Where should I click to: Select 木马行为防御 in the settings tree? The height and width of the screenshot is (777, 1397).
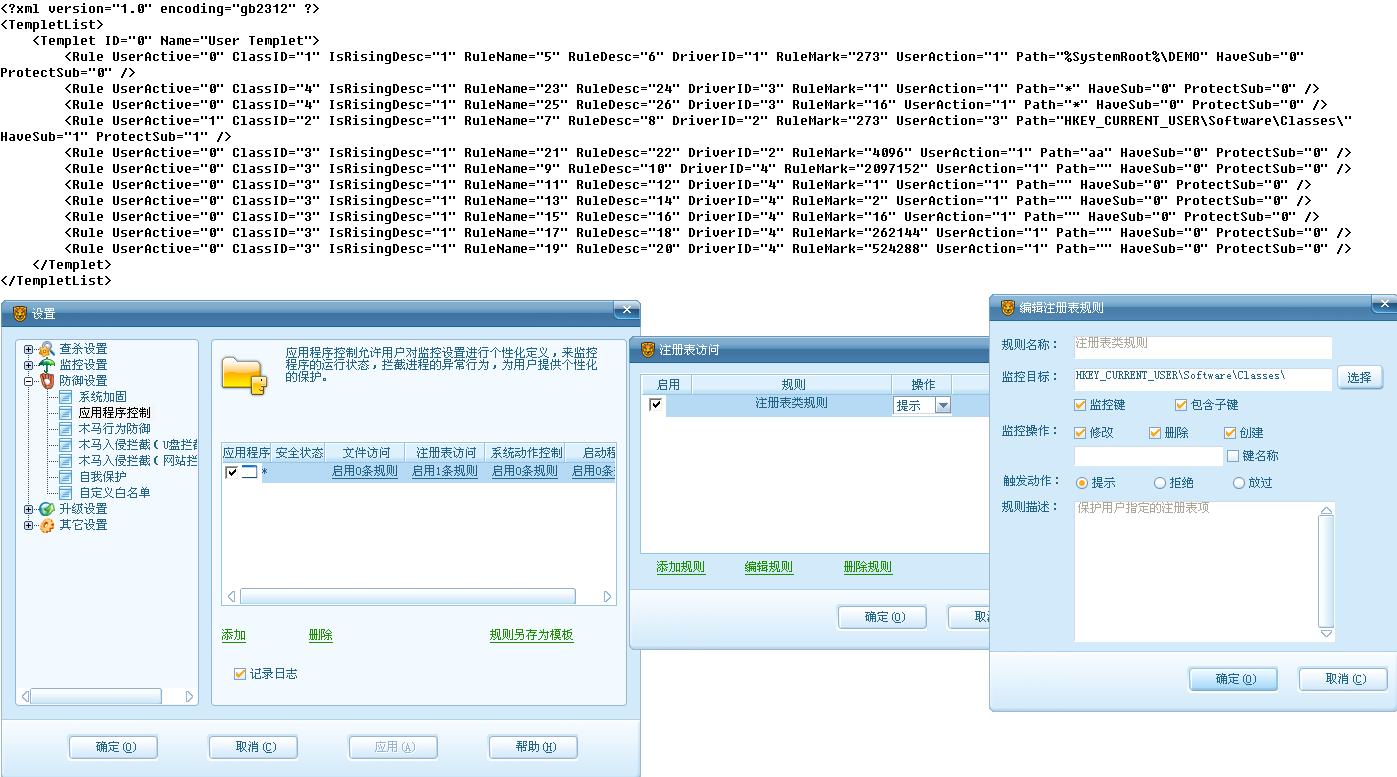(115, 429)
